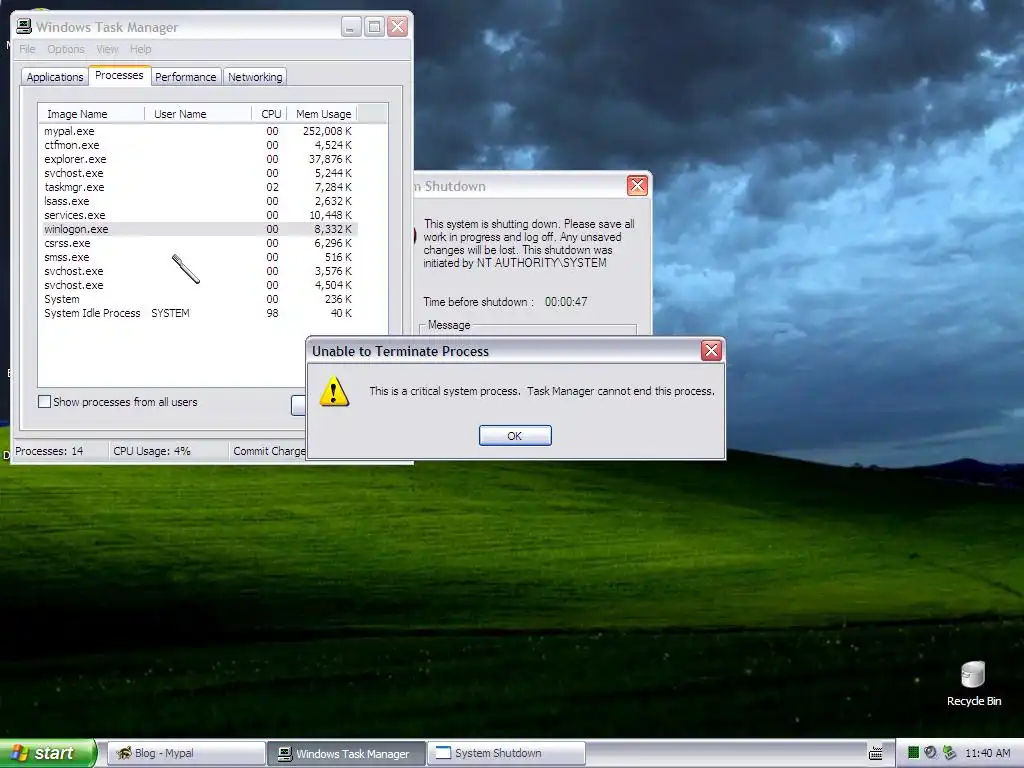Image resolution: width=1024 pixels, height=768 pixels.
Task: Click the 11:40 AM taskbar clock
Action: coord(987,753)
